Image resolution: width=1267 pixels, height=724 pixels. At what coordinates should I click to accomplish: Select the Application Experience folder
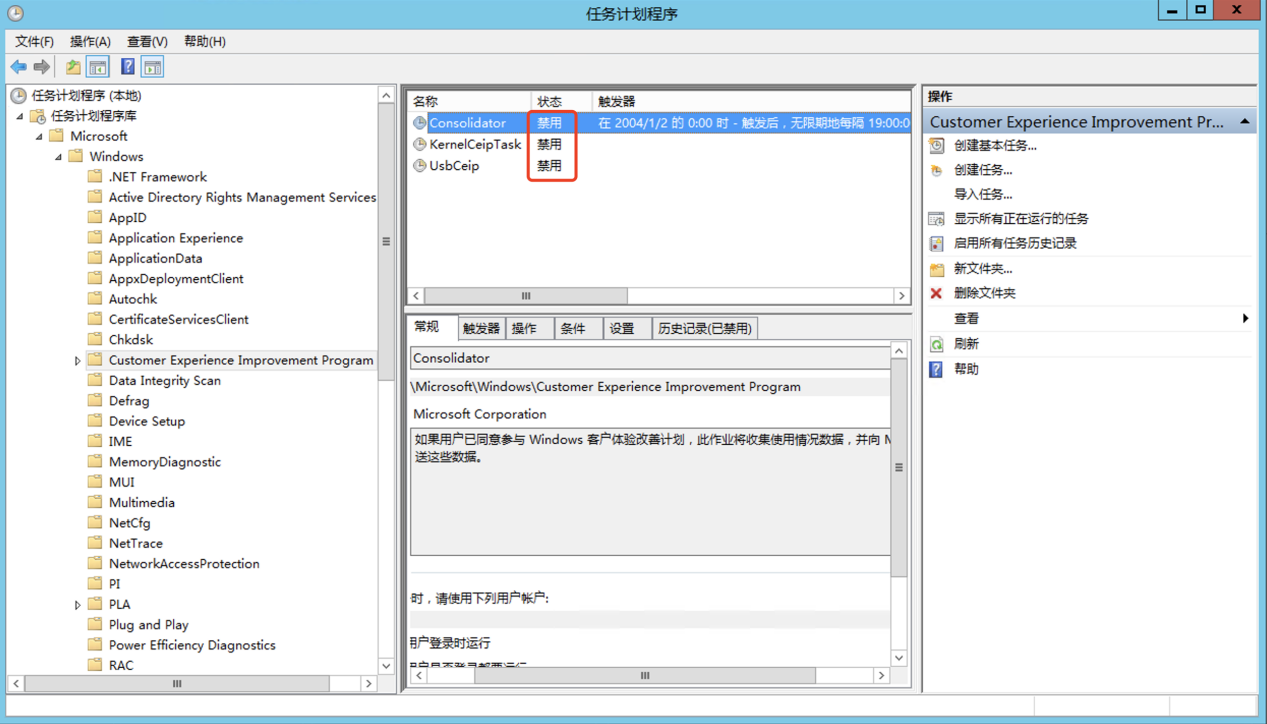click(176, 238)
